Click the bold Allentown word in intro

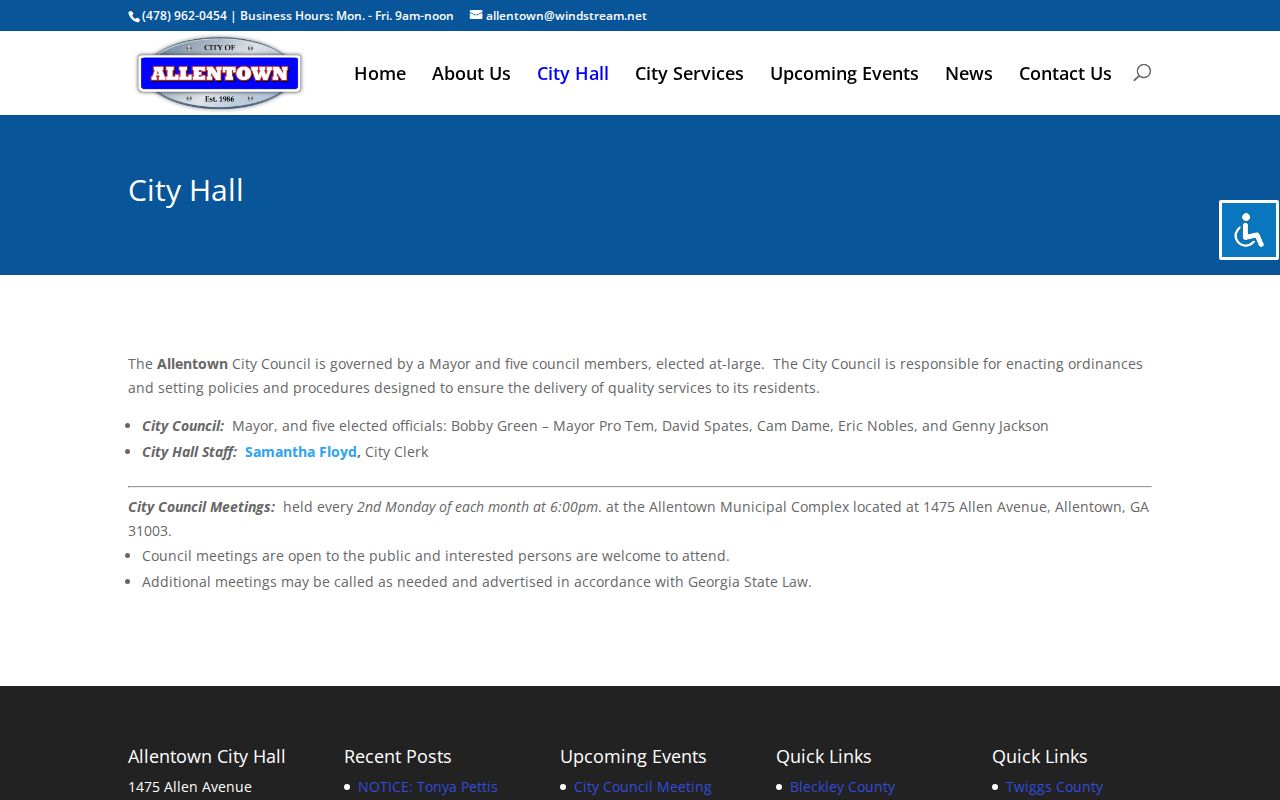click(x=192, y=364)
